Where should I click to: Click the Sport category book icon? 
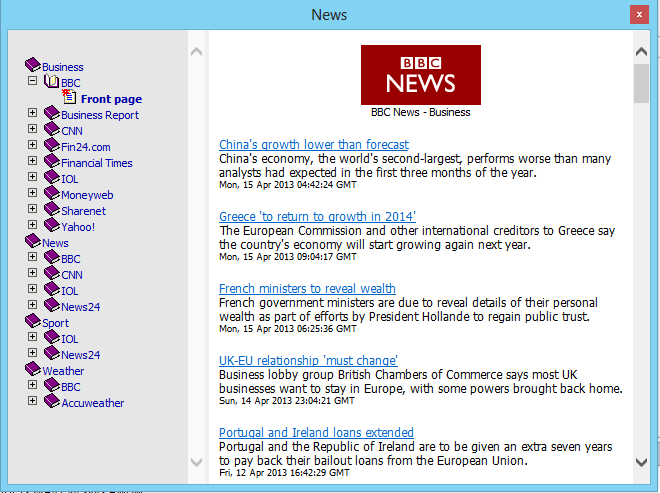coord(32,322)
